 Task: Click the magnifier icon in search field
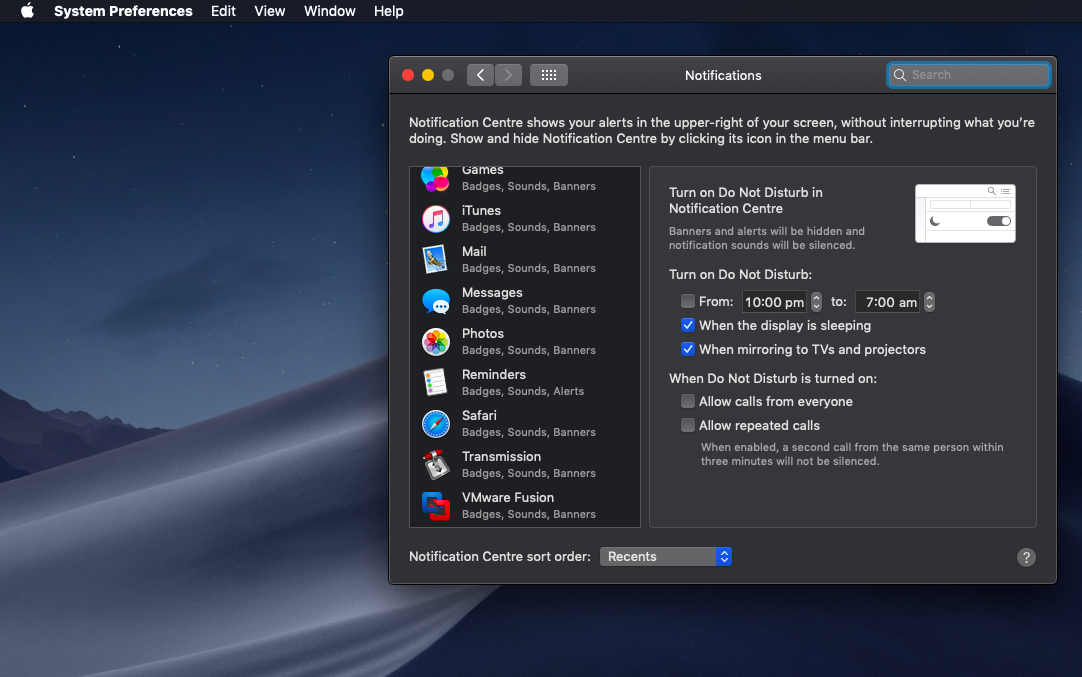pyautogui.click(x=900, y=75)
